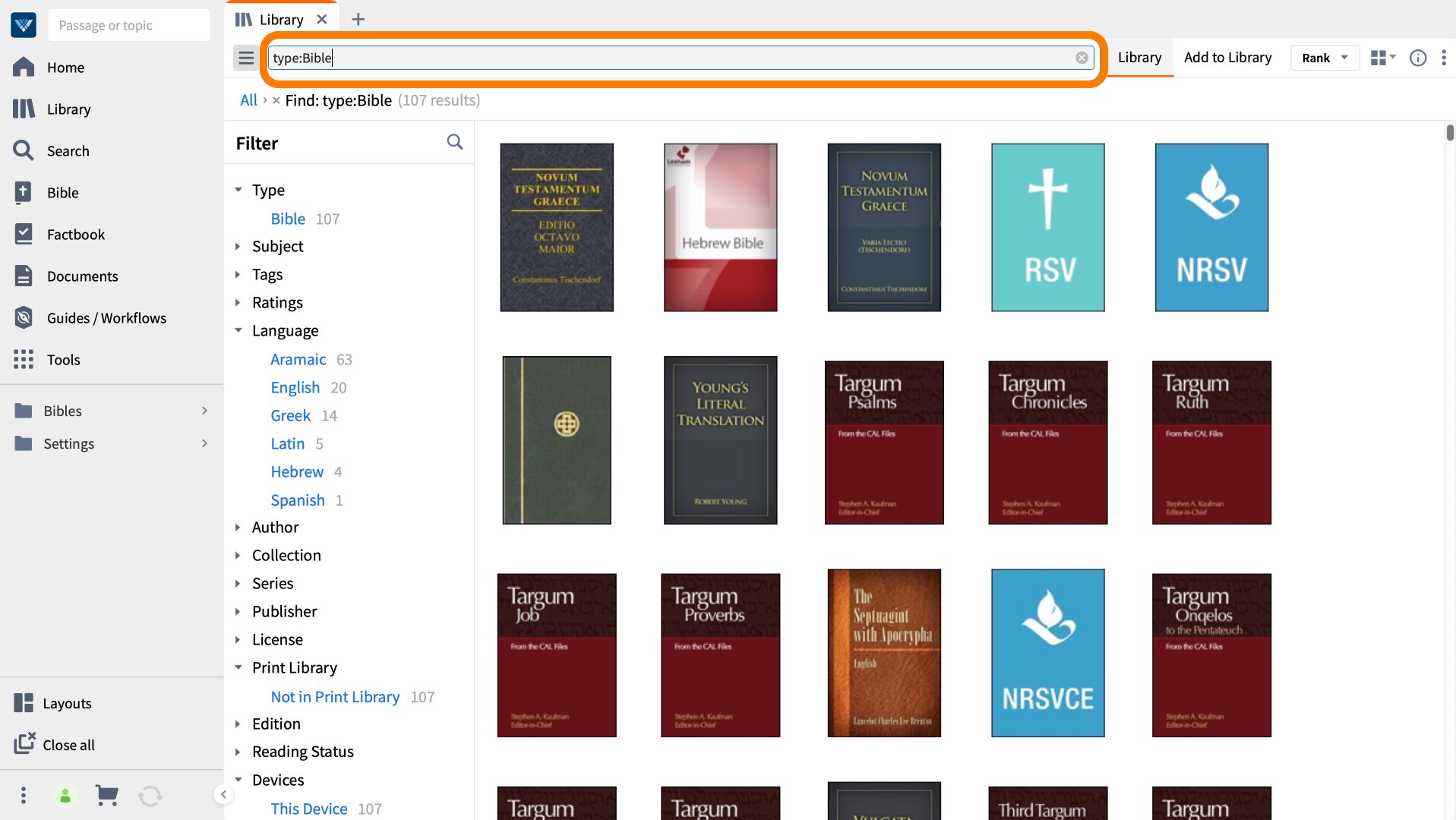Collapse the sidebar with arrow button
Screen dimensions: 1456x820
click(x=223, y=794)
